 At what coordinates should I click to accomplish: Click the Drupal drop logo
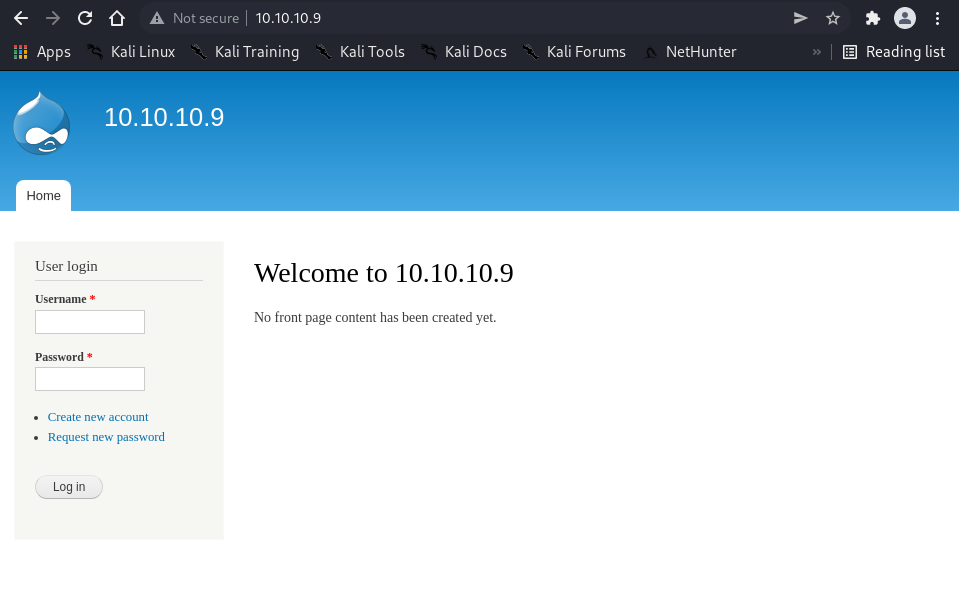[41, 123]
